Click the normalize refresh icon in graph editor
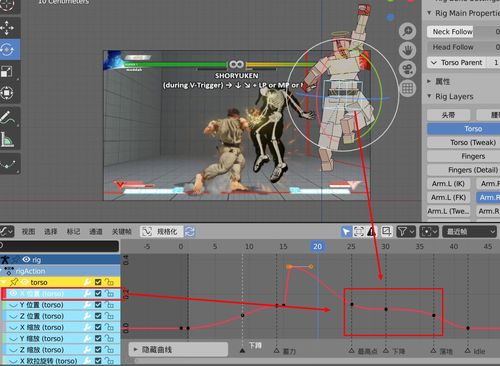Viewport: 500px width, 366px height. (x=190, y=231)
